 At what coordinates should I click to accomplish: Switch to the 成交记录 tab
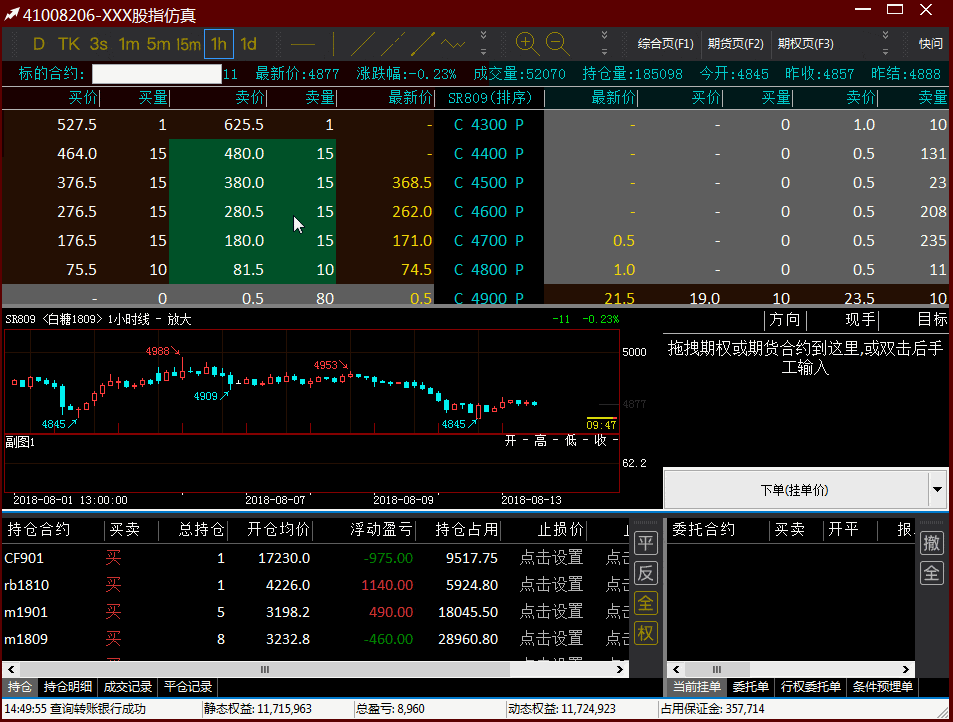pyautogui.click(x=128, y=687)
